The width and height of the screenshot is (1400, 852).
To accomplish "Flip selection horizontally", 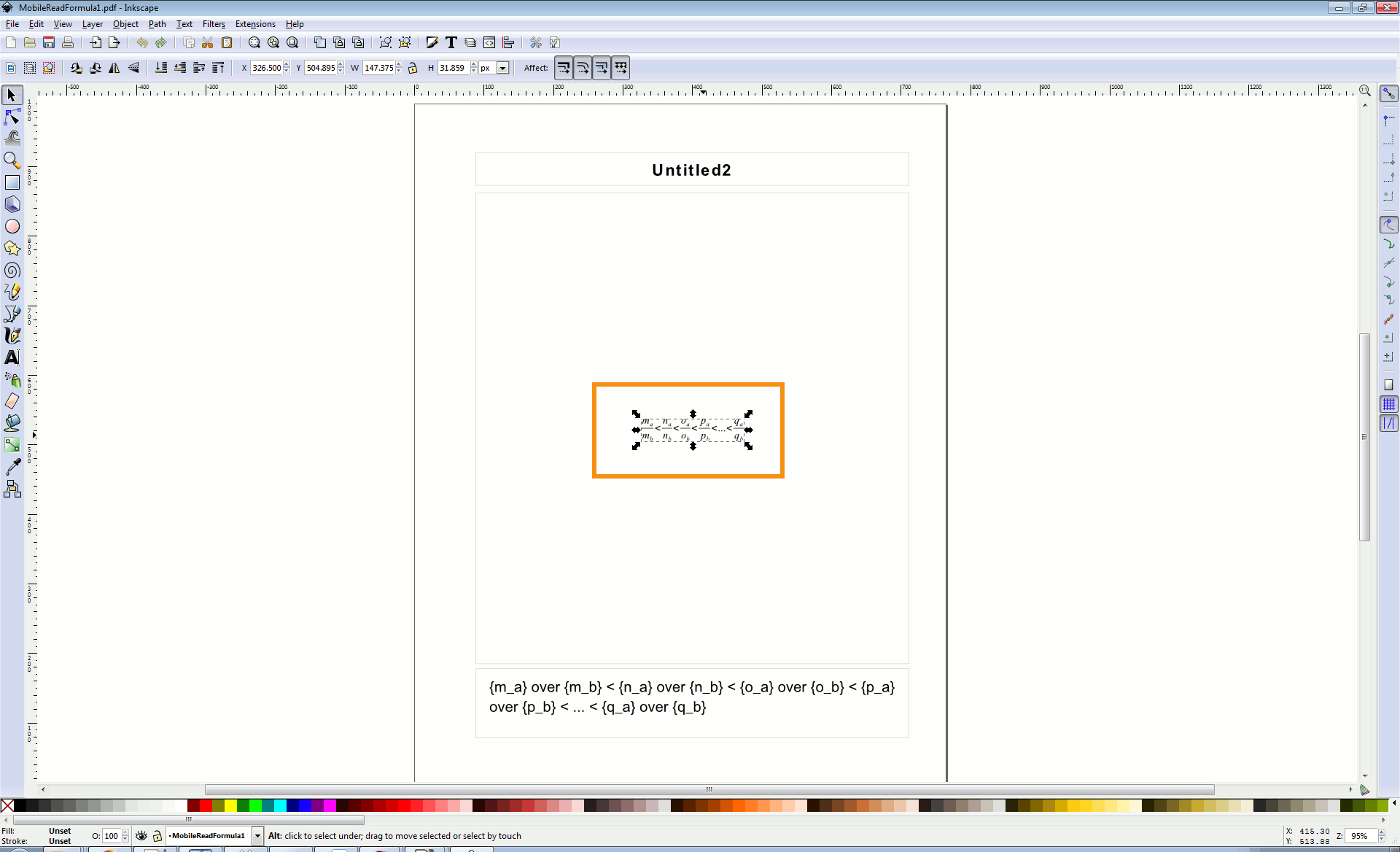I will point(114,68).
